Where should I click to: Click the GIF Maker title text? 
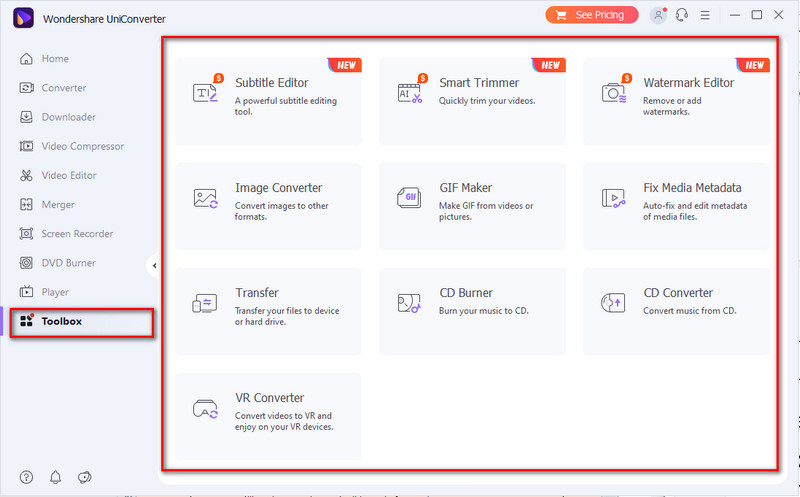click(x=466, y=188)
